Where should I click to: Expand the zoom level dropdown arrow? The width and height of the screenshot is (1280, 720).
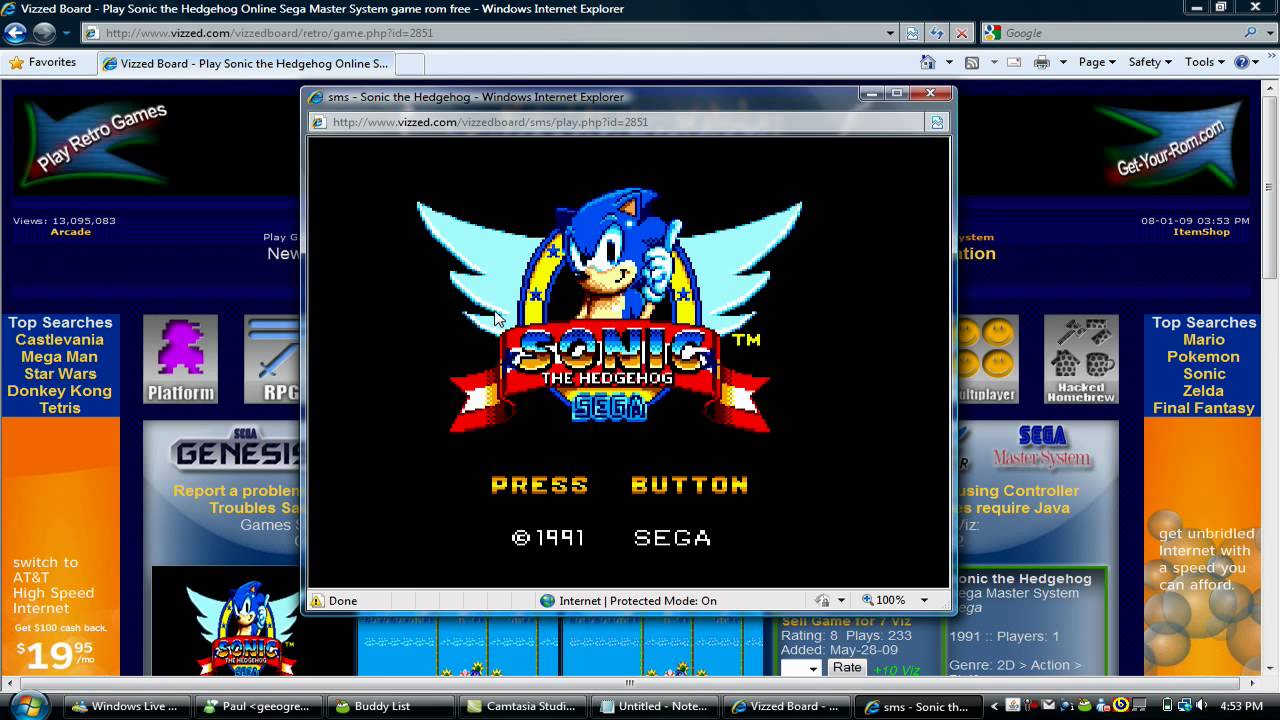[x=924, y=601]
